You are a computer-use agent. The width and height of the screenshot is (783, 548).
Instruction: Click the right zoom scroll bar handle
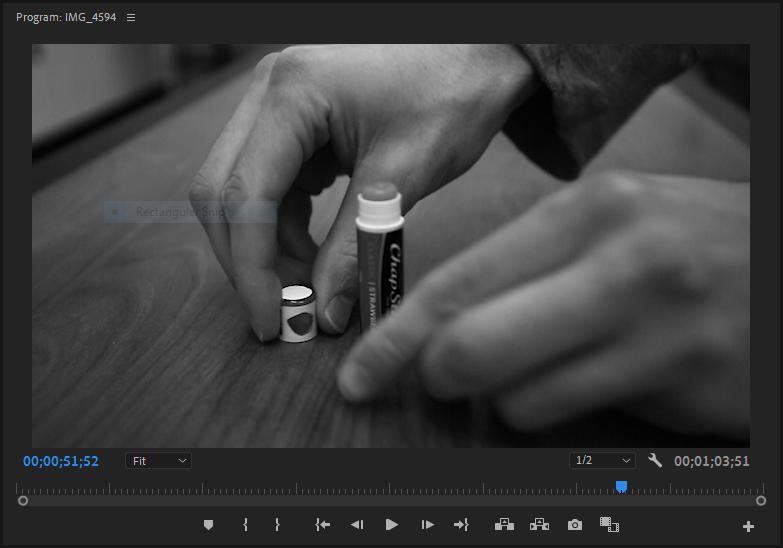point(761,501)
